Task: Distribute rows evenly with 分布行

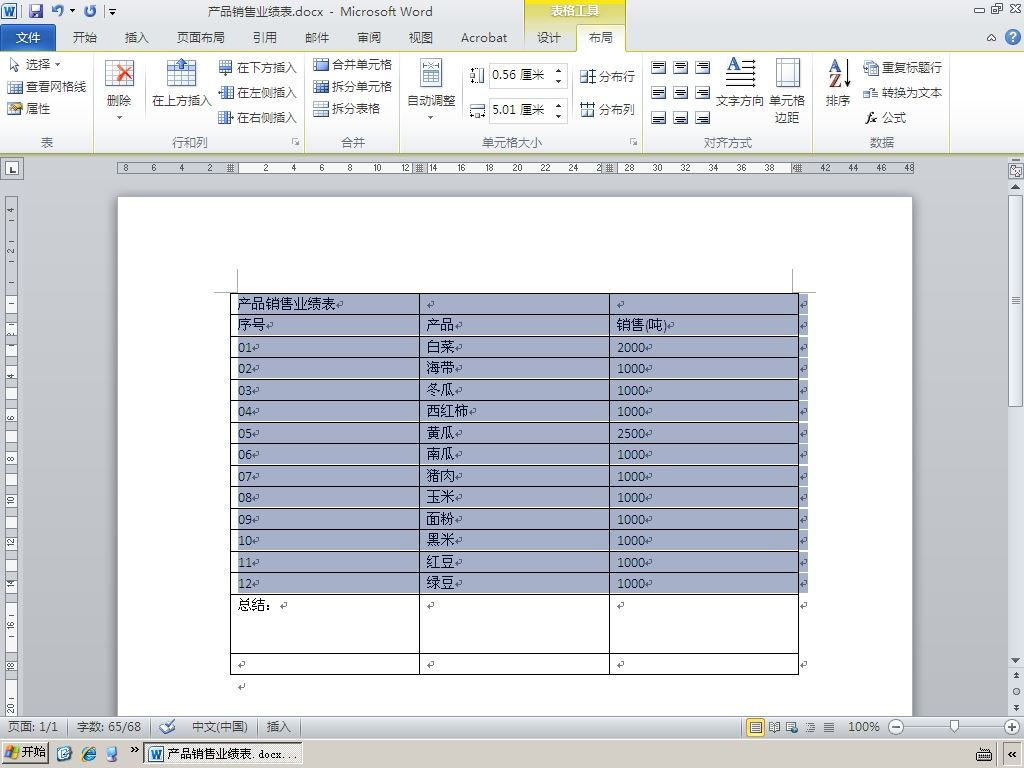Action: (x=607, y=76)
